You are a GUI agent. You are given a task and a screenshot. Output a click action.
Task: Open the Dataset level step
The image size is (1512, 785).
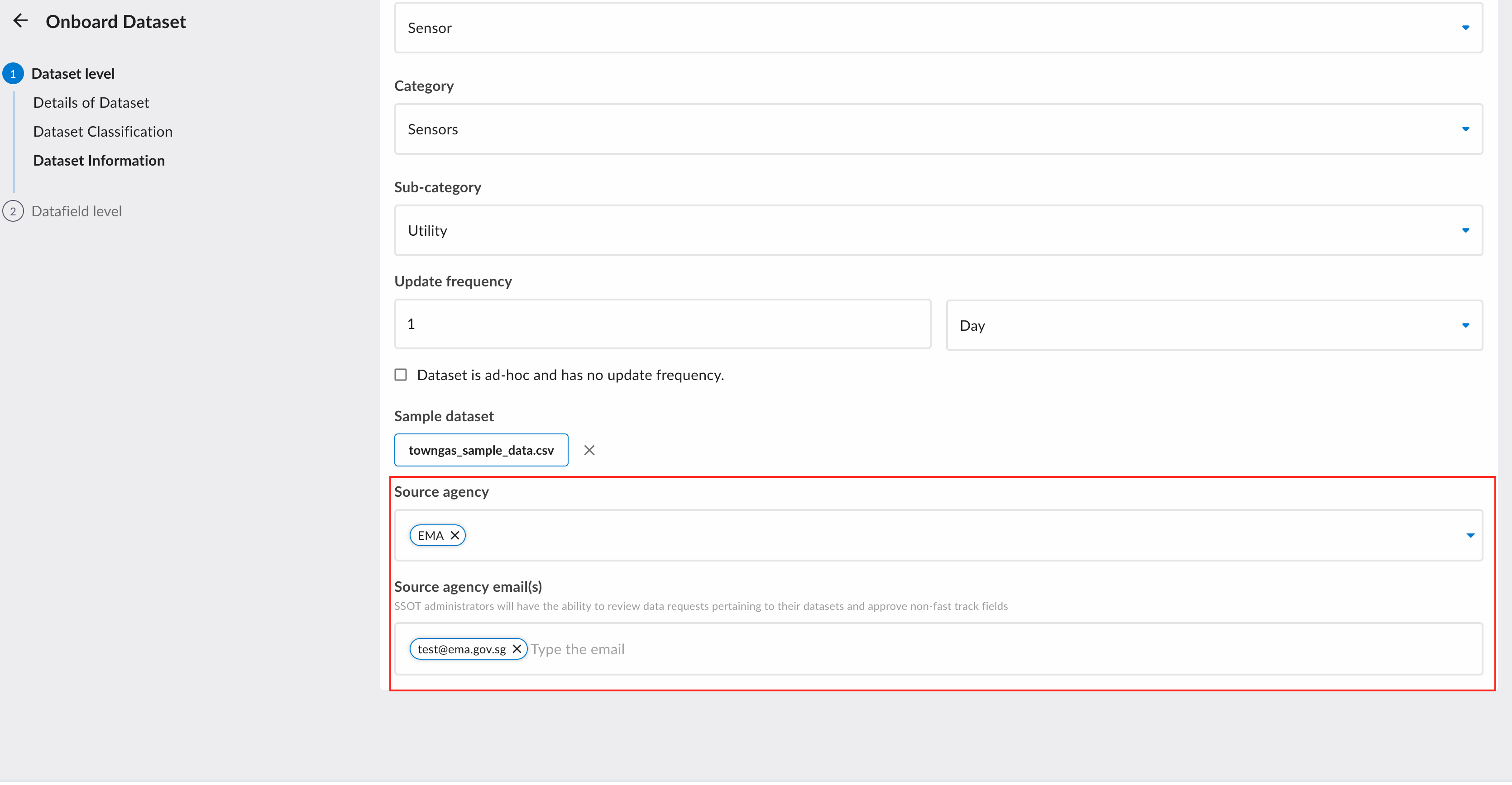tap(73, 74)
